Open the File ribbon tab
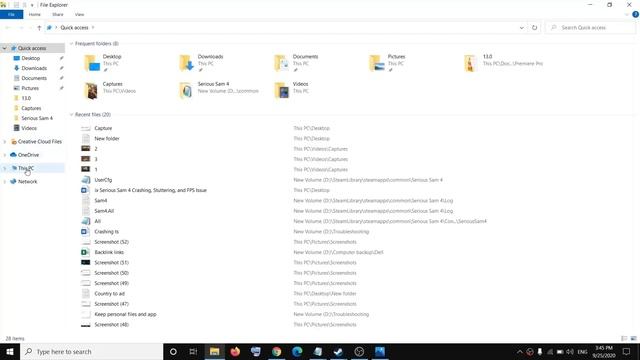 point(11,14)
